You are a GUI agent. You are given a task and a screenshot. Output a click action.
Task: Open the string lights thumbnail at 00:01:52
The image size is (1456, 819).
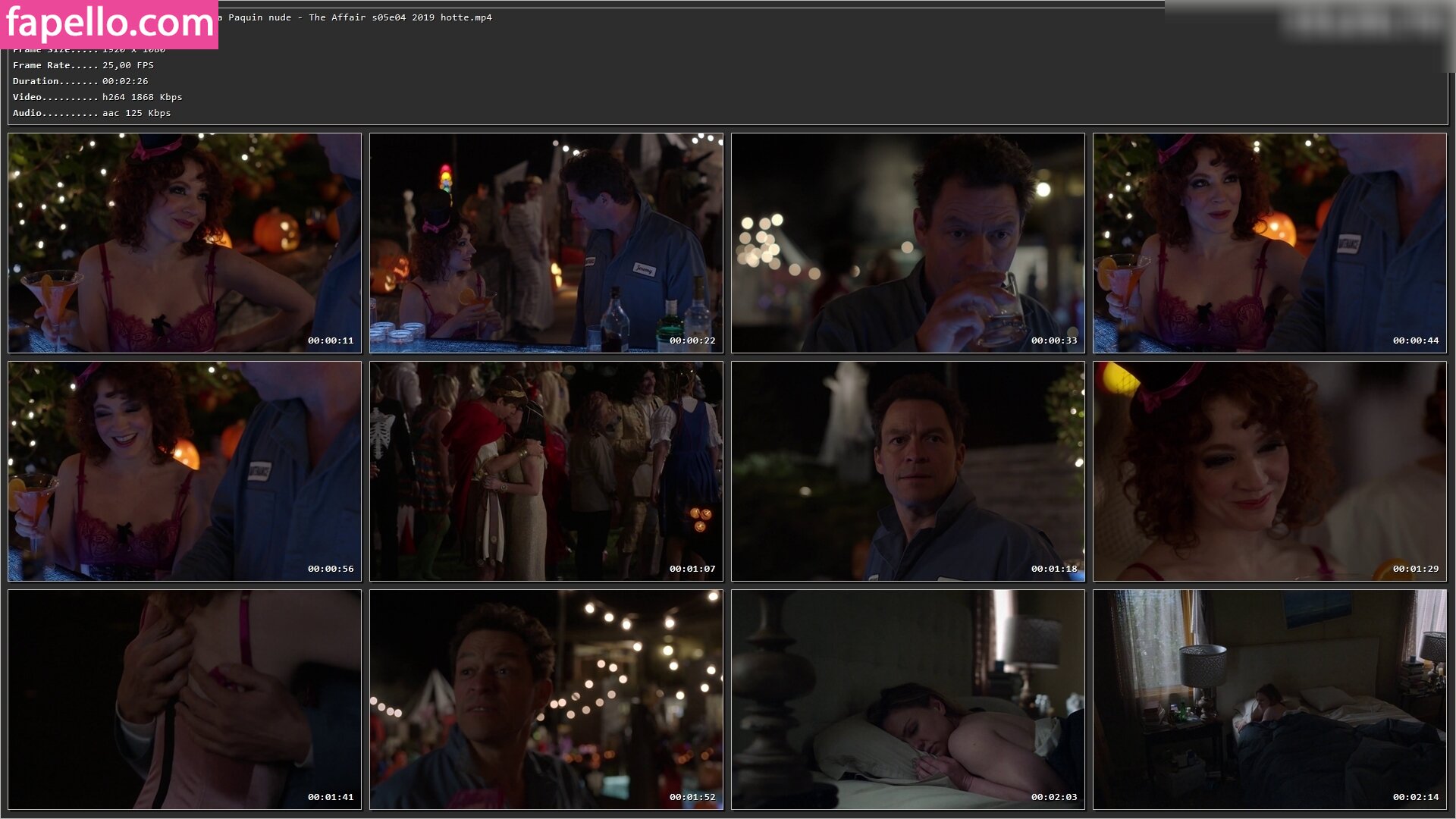(x=546, y=699)
